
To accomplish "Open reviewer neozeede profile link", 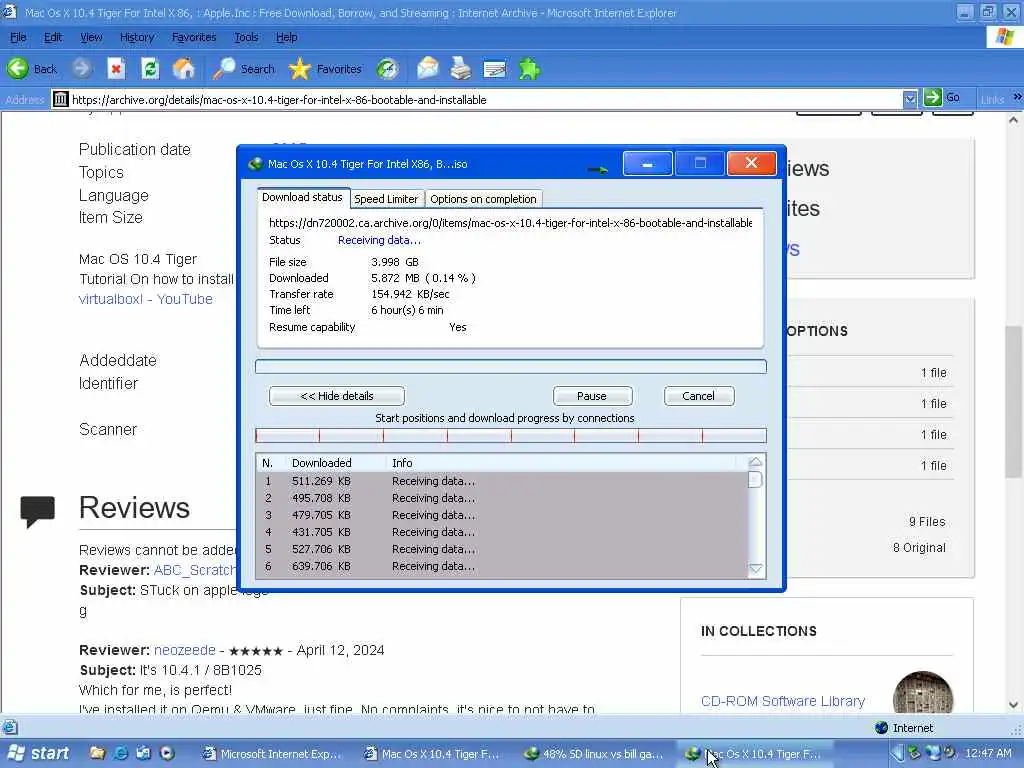I will (x=184, y=650).
